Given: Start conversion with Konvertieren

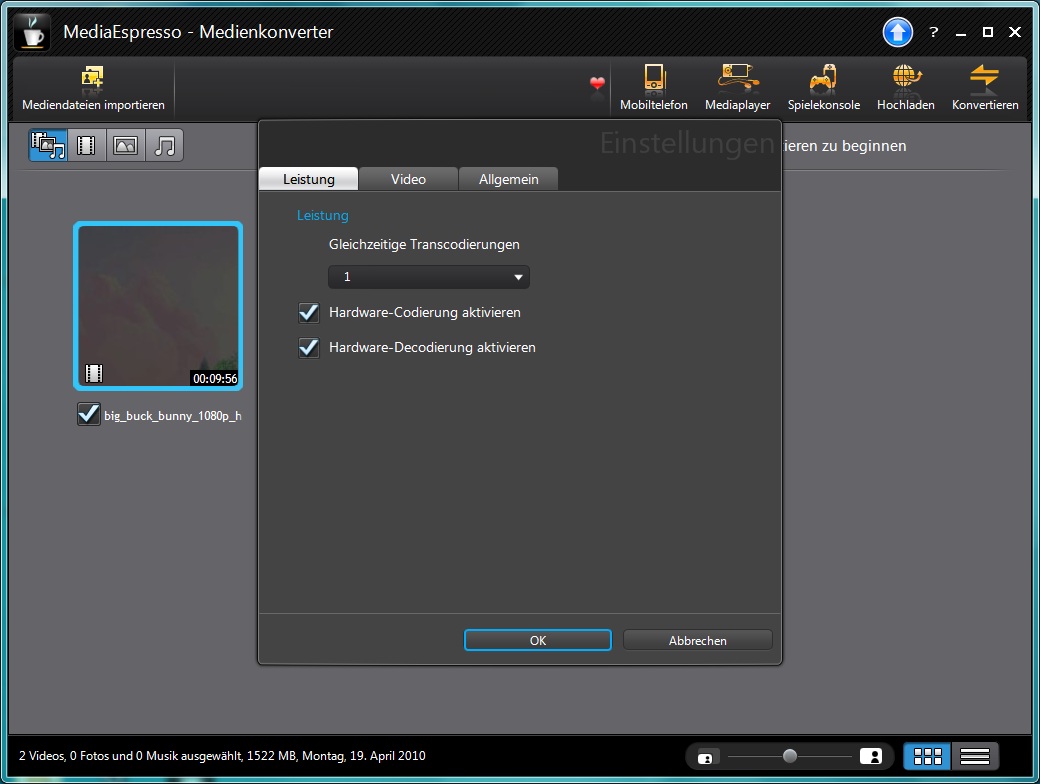Looking at the screenshot, I should 985,88.
